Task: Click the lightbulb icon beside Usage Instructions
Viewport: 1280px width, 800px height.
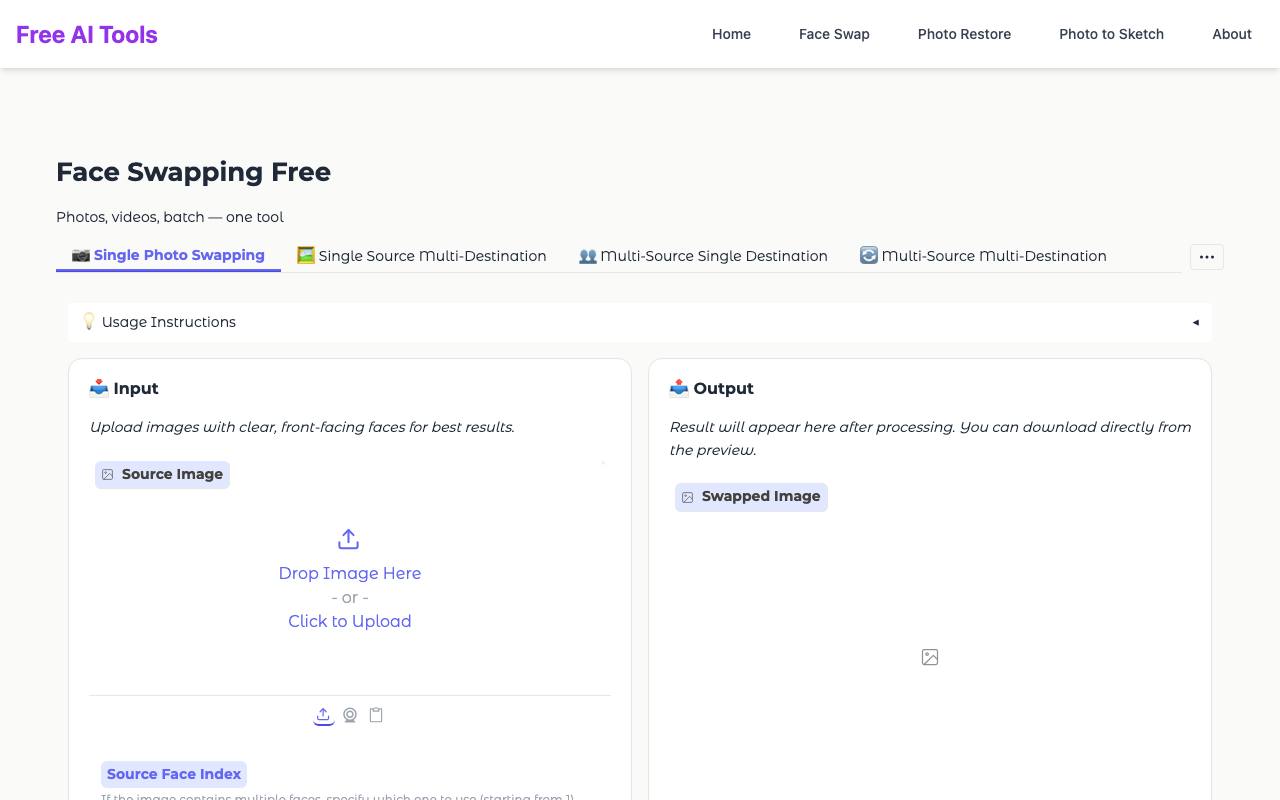Action: 89,322
